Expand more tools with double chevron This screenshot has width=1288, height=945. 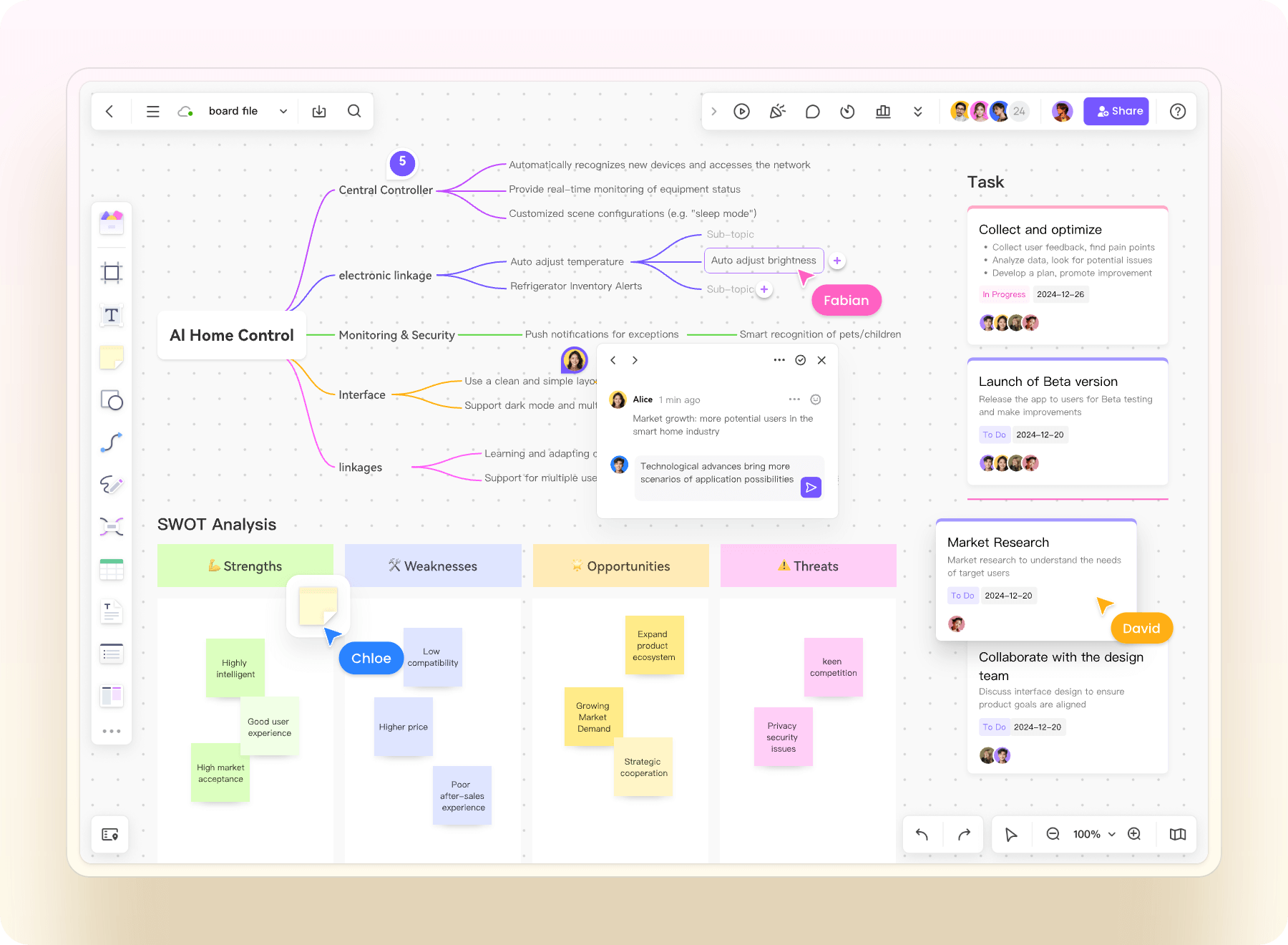point(917,112)
